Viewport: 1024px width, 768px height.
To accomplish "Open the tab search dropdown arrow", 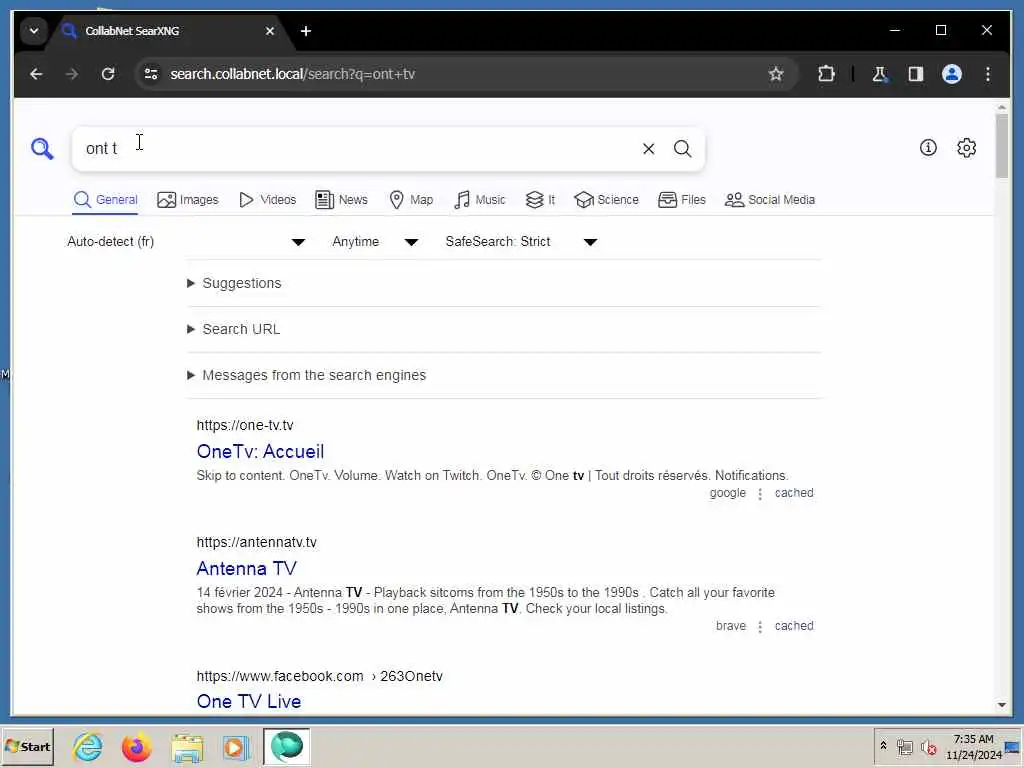I will [x=34, y=31].
